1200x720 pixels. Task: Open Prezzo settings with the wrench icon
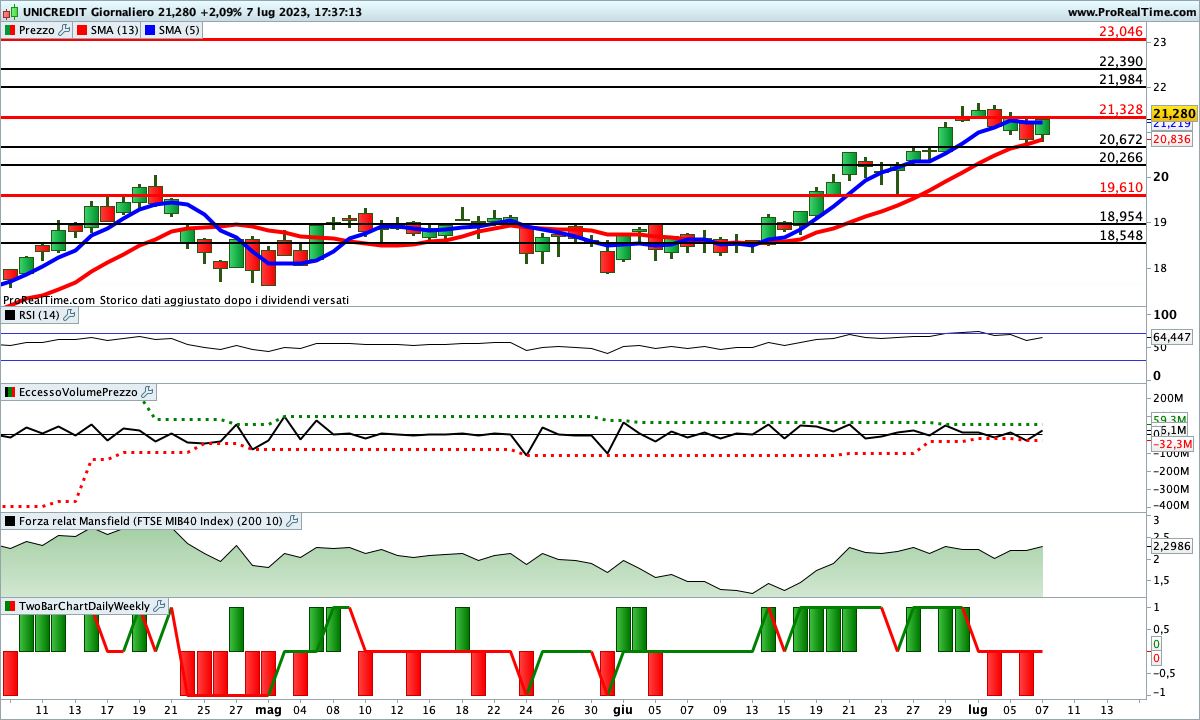click(64, 30)
